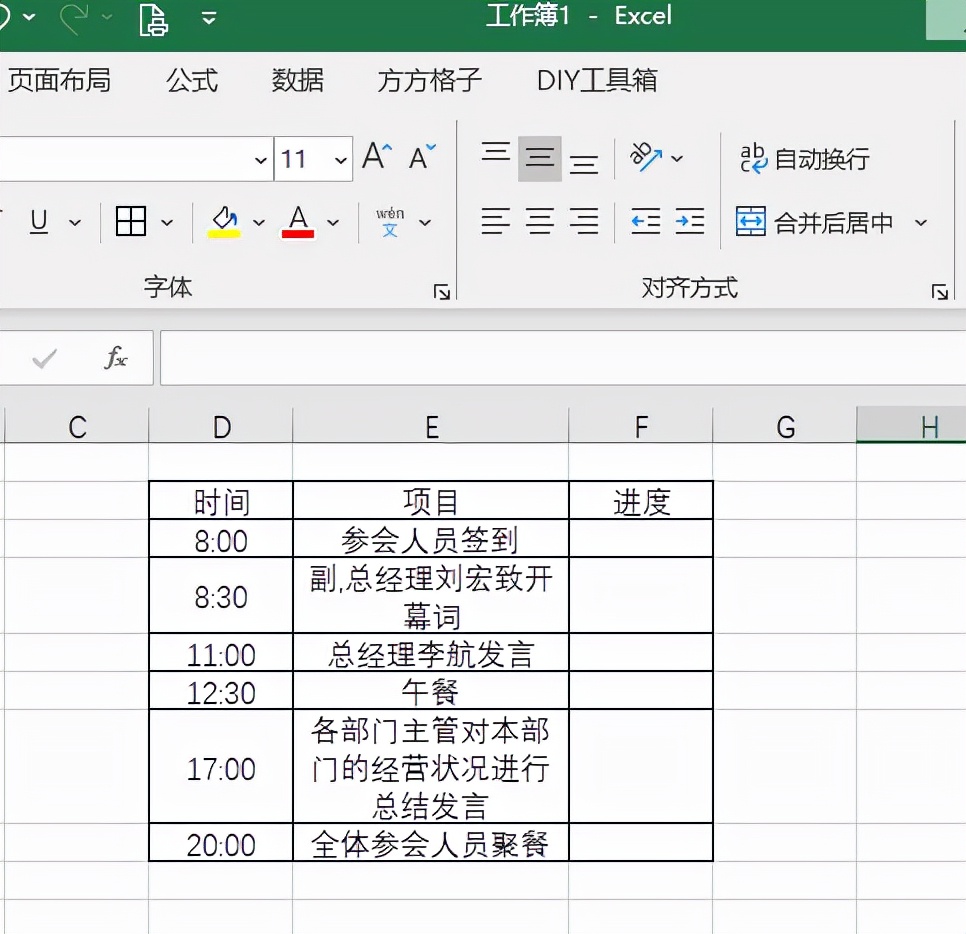
Task: Toggle Align Left for the selection
Action: pos(494,222)
